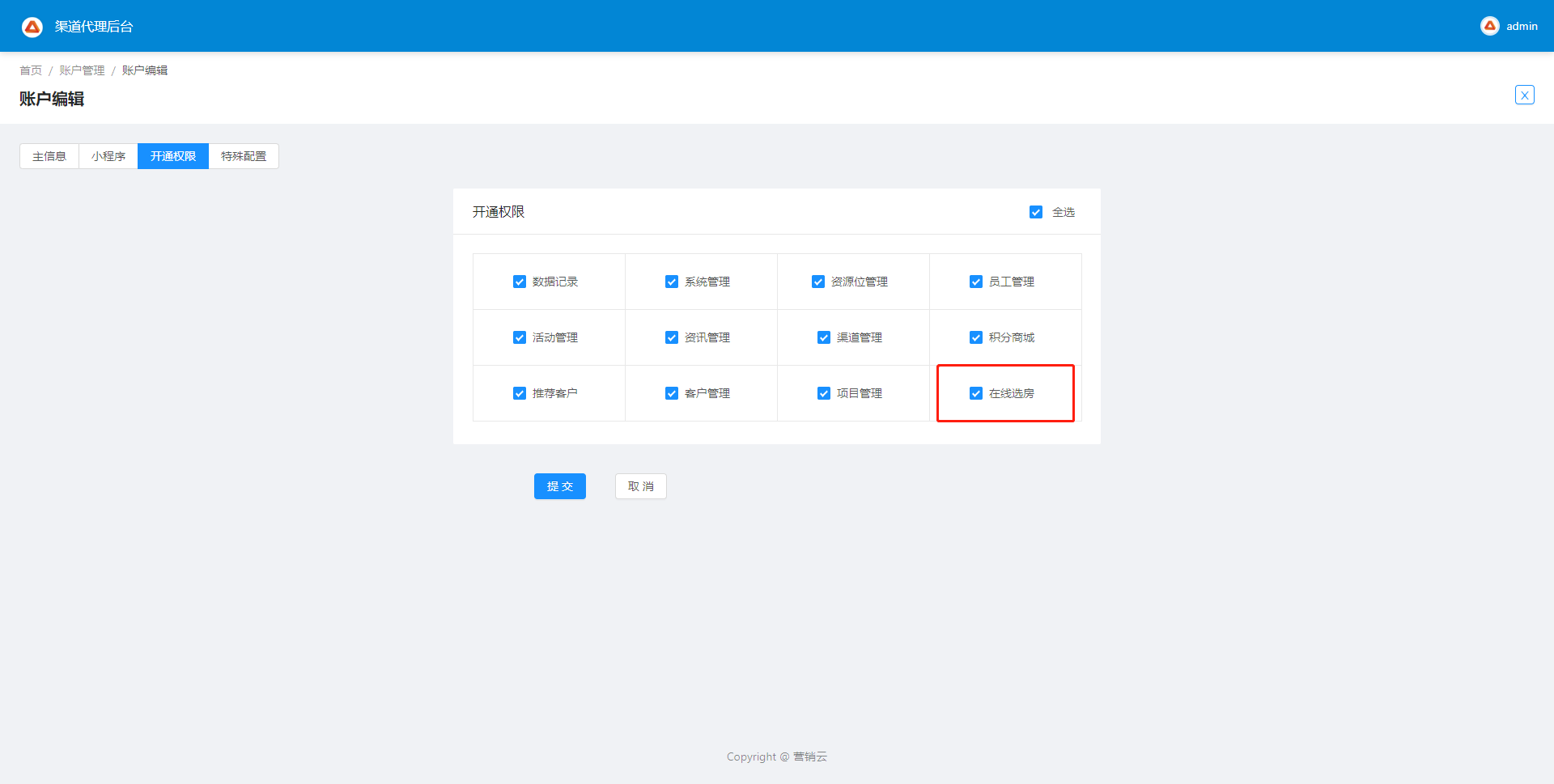Go to 首页 in breadcrumb

click(31, 70)
